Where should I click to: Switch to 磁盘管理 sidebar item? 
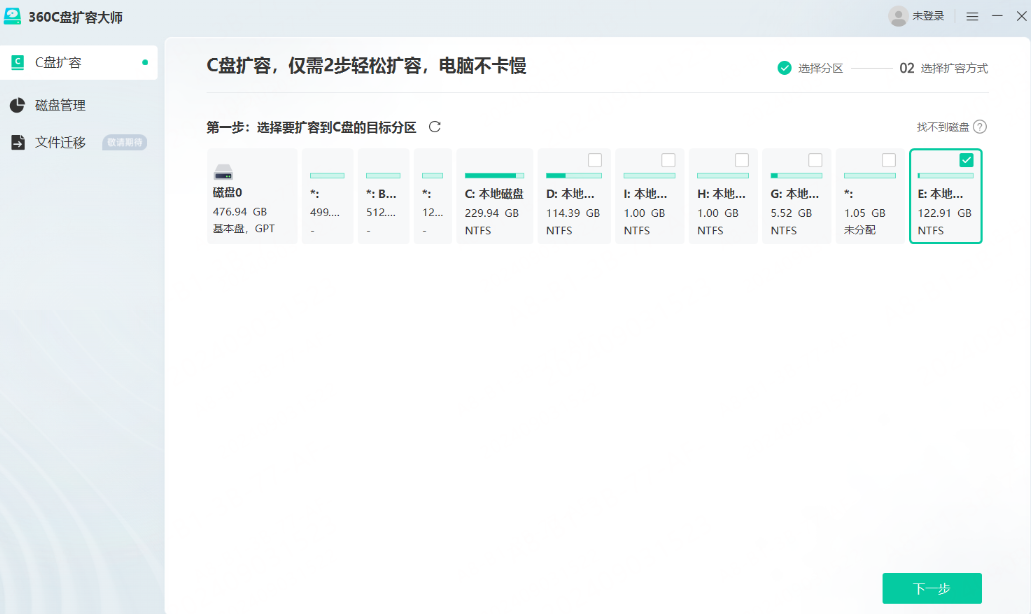click(60, 105)
